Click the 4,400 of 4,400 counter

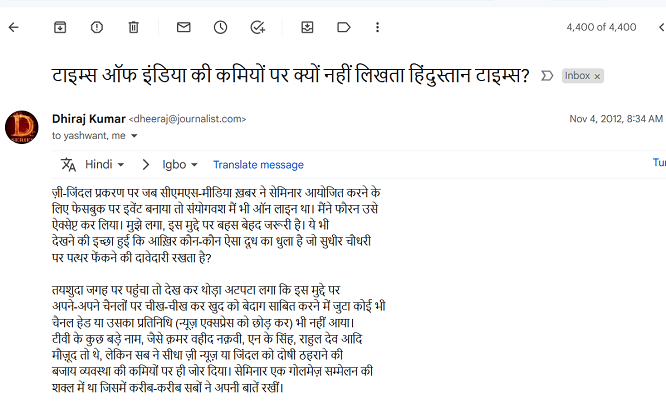[x=601, y=27]
